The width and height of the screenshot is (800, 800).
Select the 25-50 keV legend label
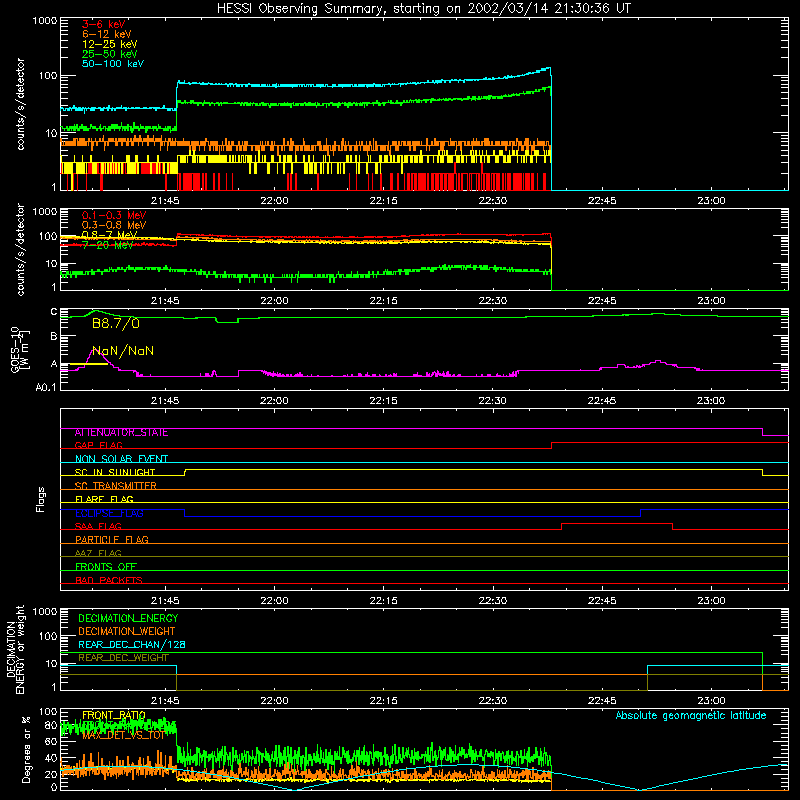(x=110, y=54)
